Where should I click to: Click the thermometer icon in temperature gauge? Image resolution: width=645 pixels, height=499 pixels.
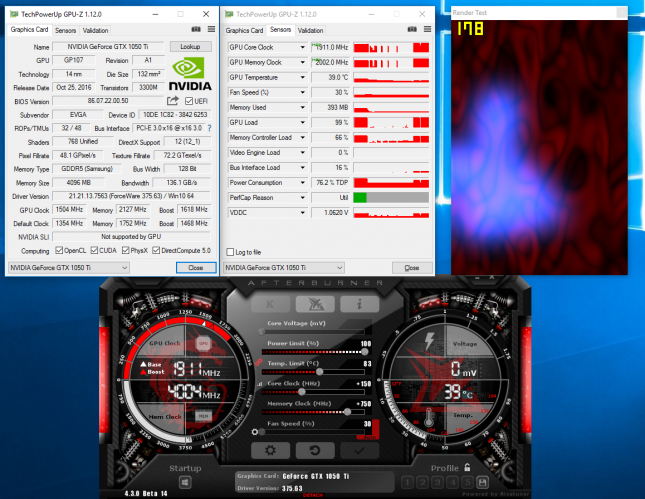[x=429, y=418]
